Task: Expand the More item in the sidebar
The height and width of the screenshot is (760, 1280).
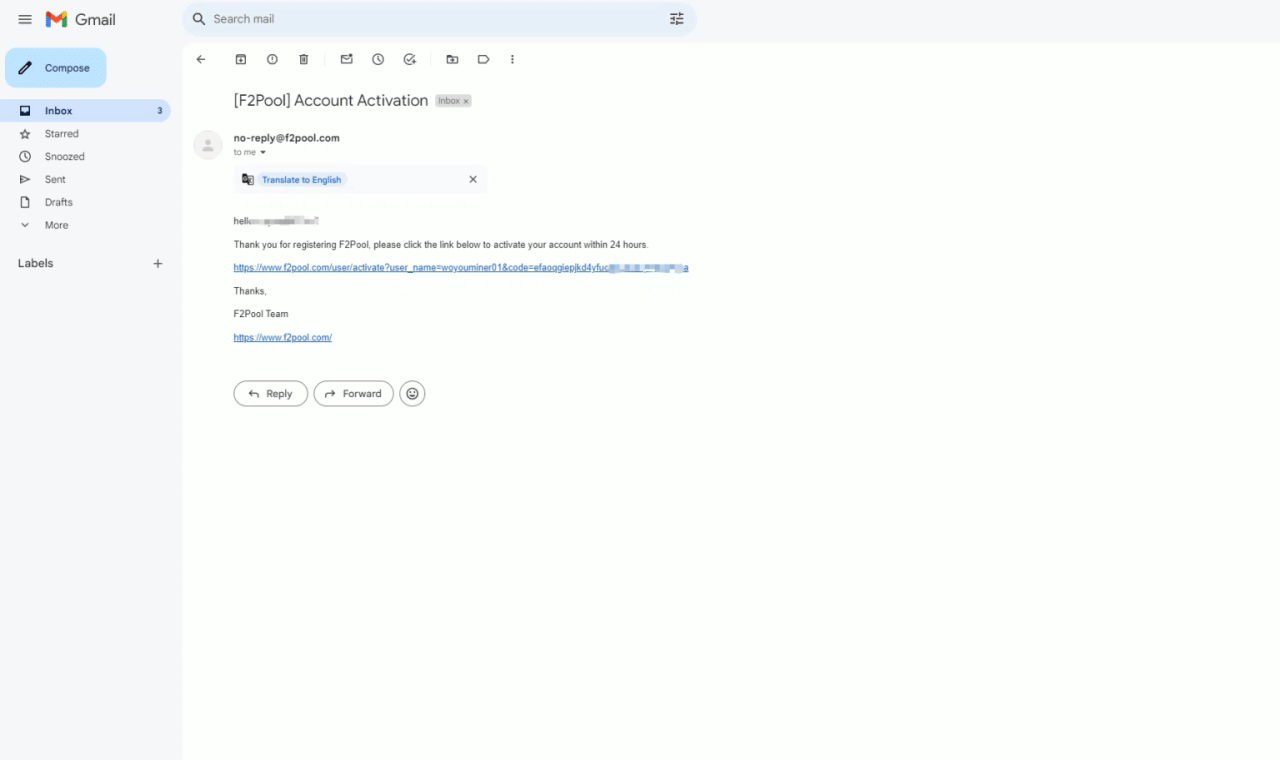Action: coord(56,225)
